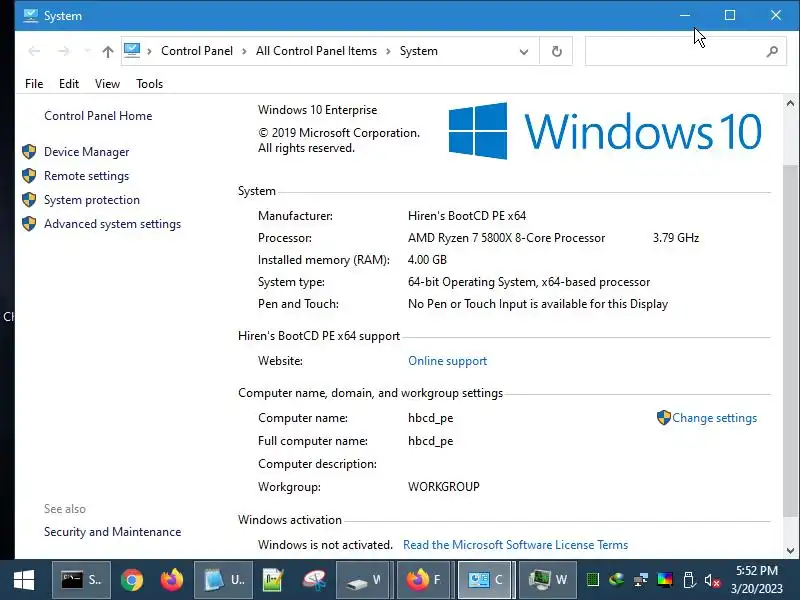Open the Tools menu
The height and width of the screenshot is (600, 800).
[x=149, y=84]
